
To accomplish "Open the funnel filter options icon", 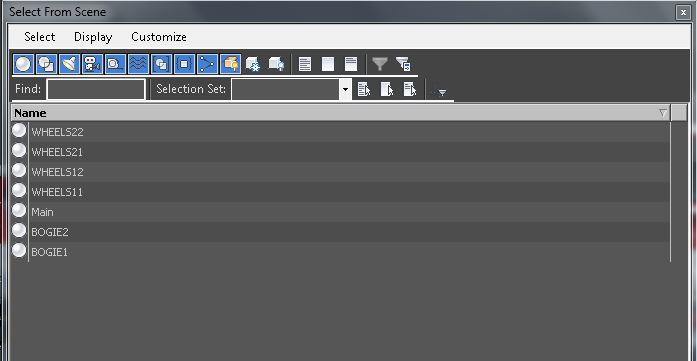I will 403,64.
